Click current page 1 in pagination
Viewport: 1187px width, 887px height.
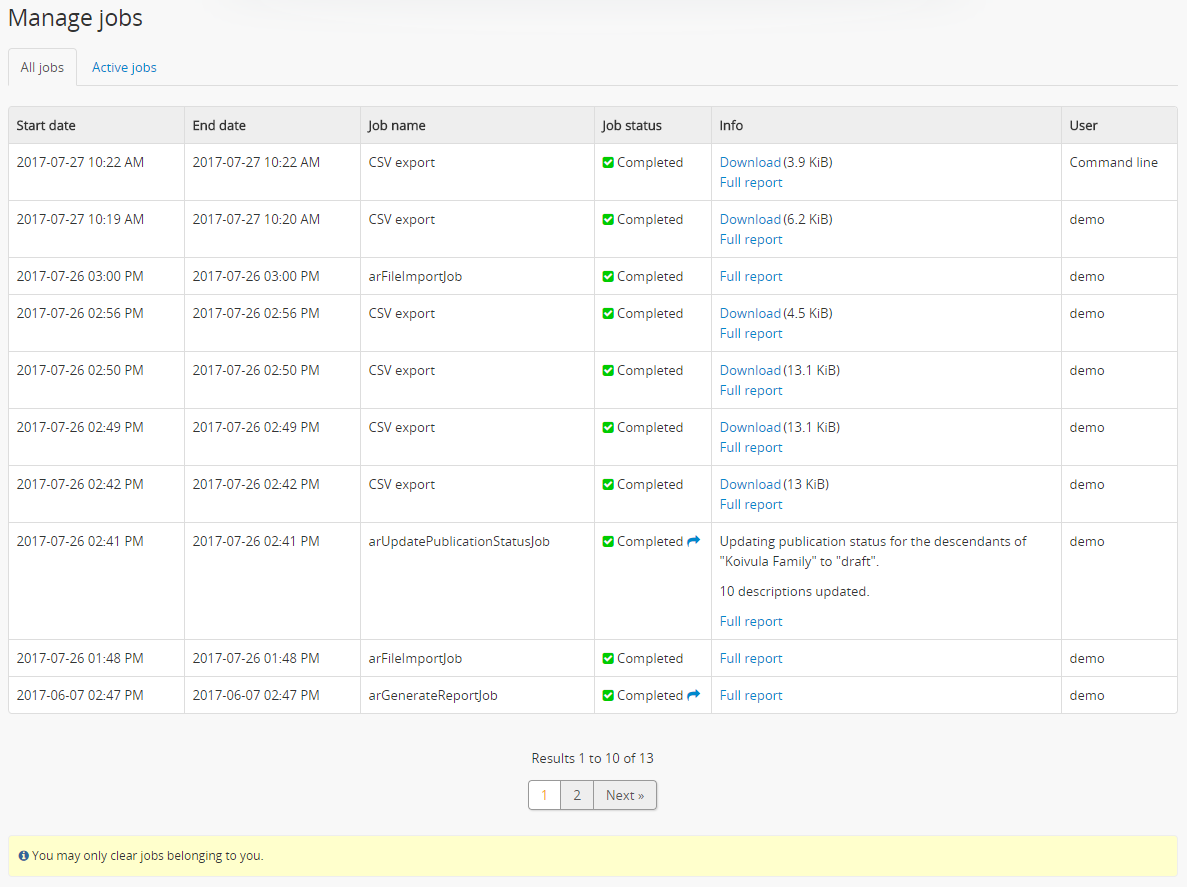coord(544,795)
